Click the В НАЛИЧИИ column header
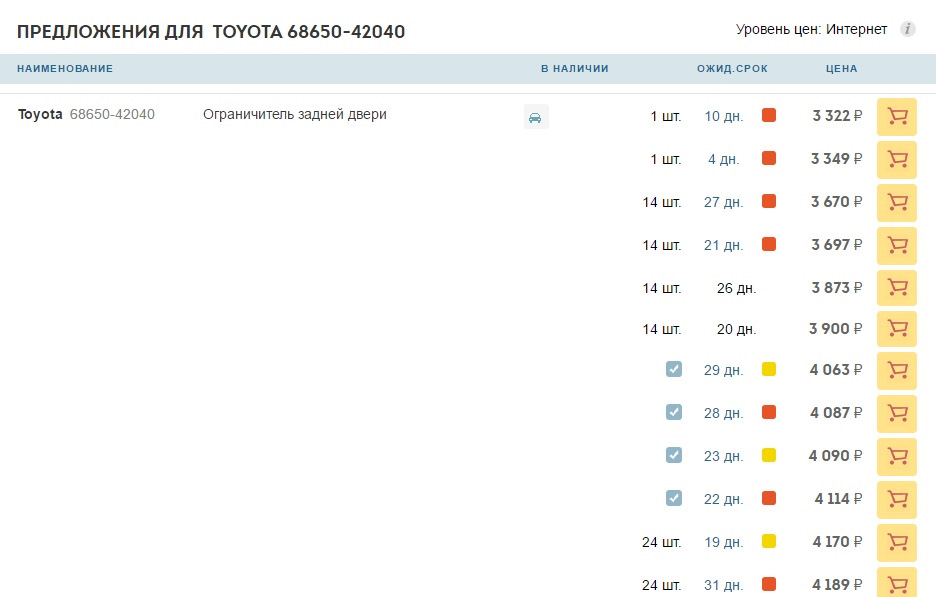 coord(573,69)
